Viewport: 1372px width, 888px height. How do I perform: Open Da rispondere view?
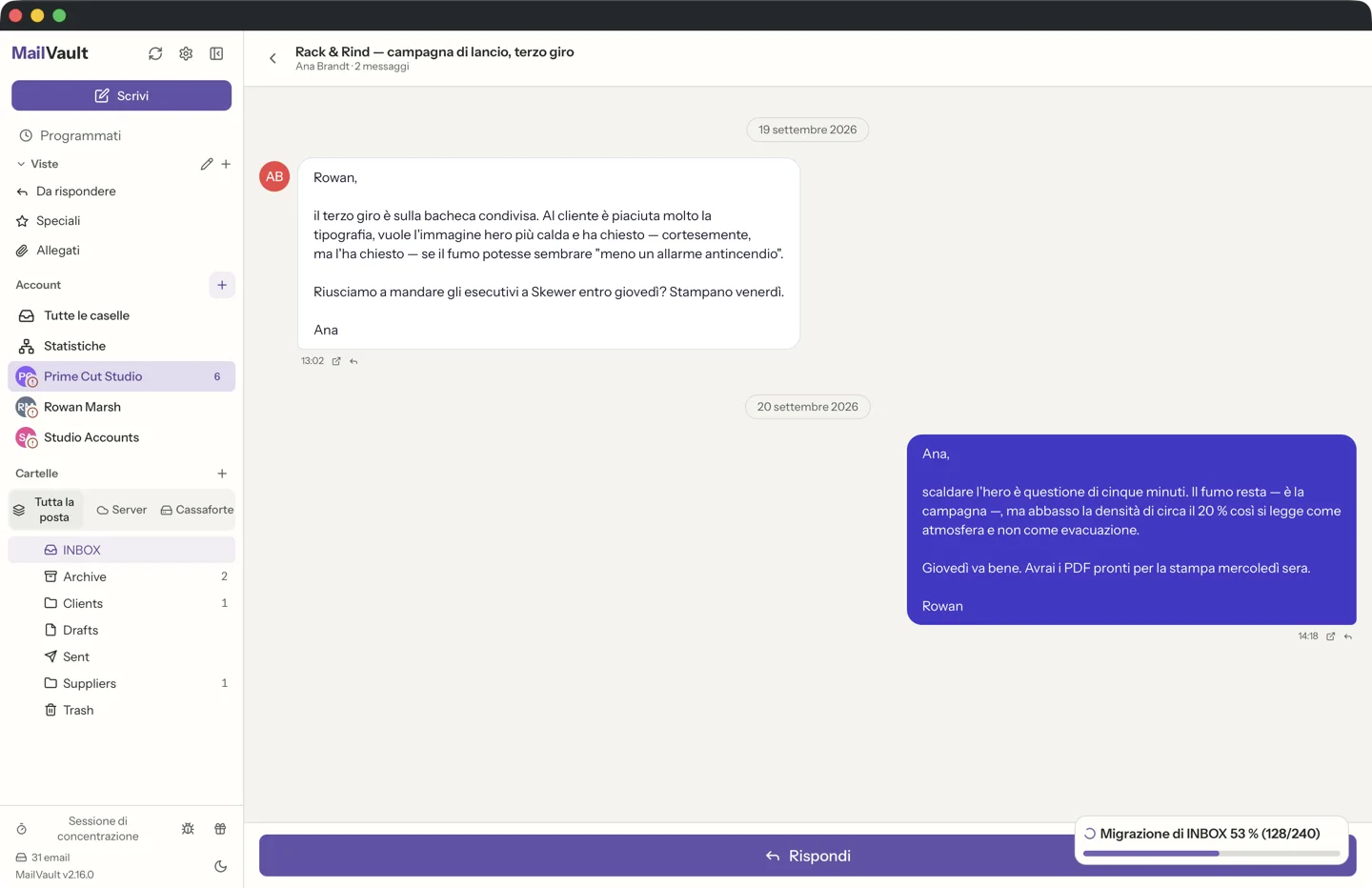(x=121, y=192)
